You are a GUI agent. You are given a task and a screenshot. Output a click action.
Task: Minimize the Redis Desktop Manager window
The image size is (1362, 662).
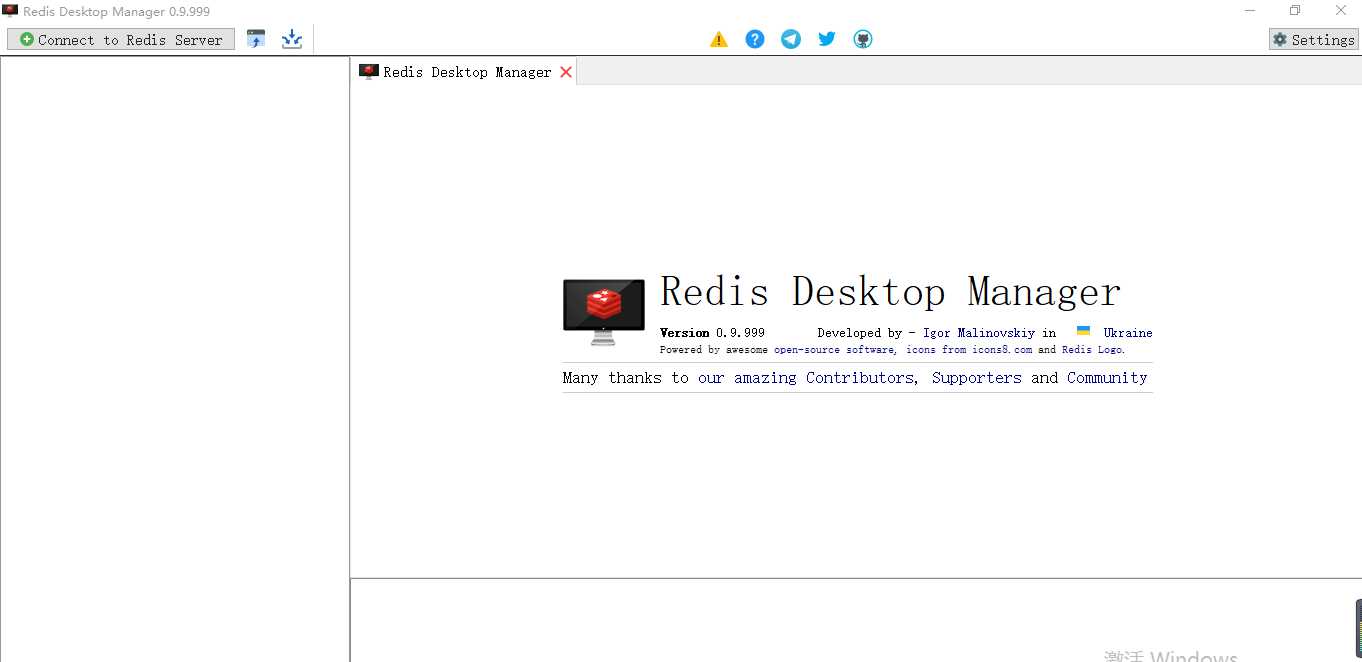[1250, 11]
